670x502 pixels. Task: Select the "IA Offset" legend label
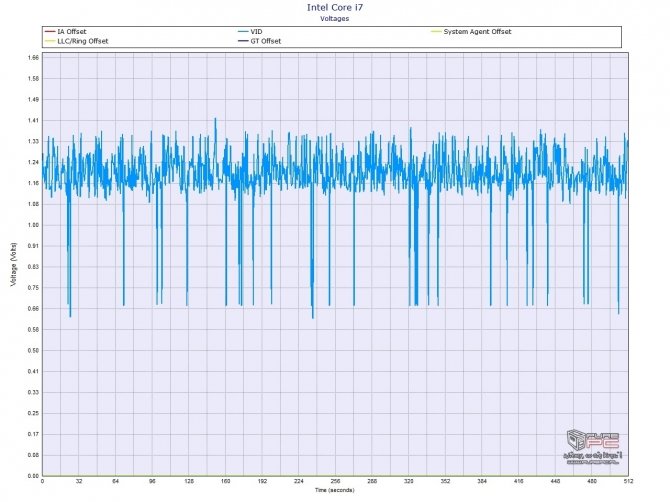[x=72, y=32]
